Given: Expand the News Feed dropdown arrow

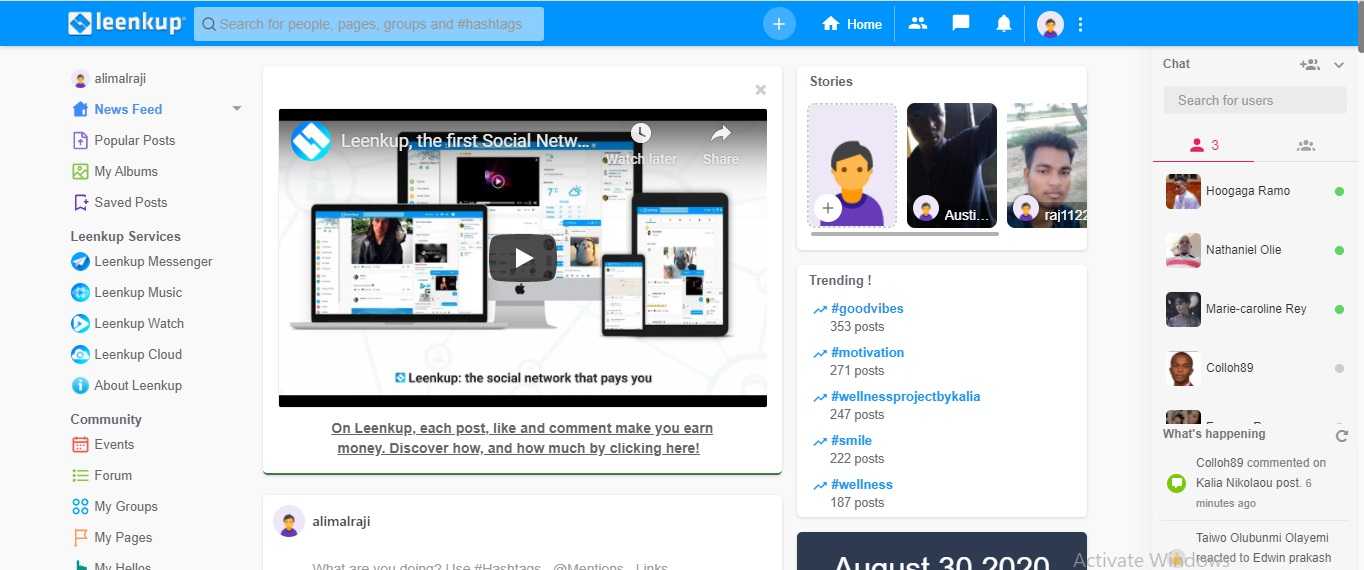Looking at the screenshot, I should point(237,109).
